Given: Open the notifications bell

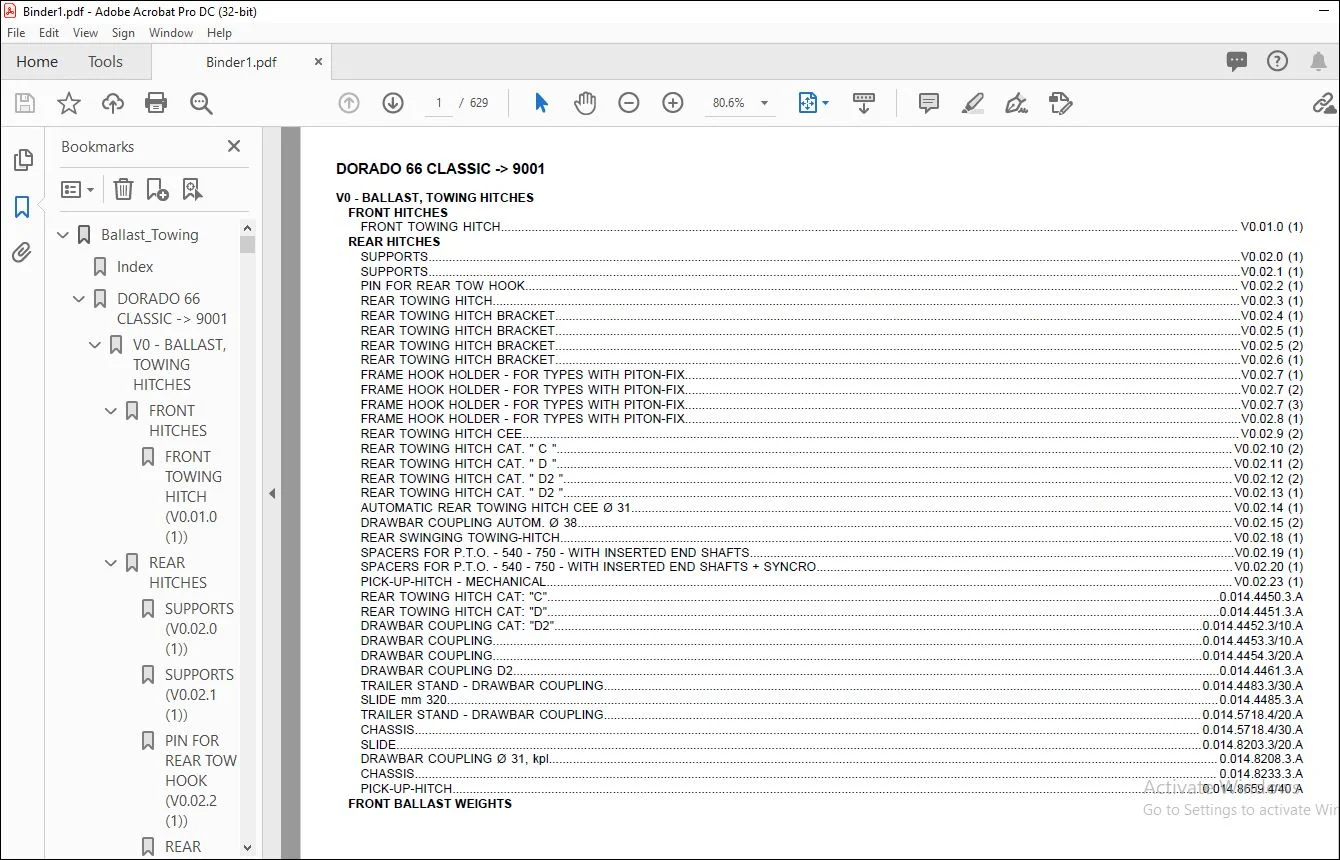Looking at the screenshot, I should pos(1319,62).
